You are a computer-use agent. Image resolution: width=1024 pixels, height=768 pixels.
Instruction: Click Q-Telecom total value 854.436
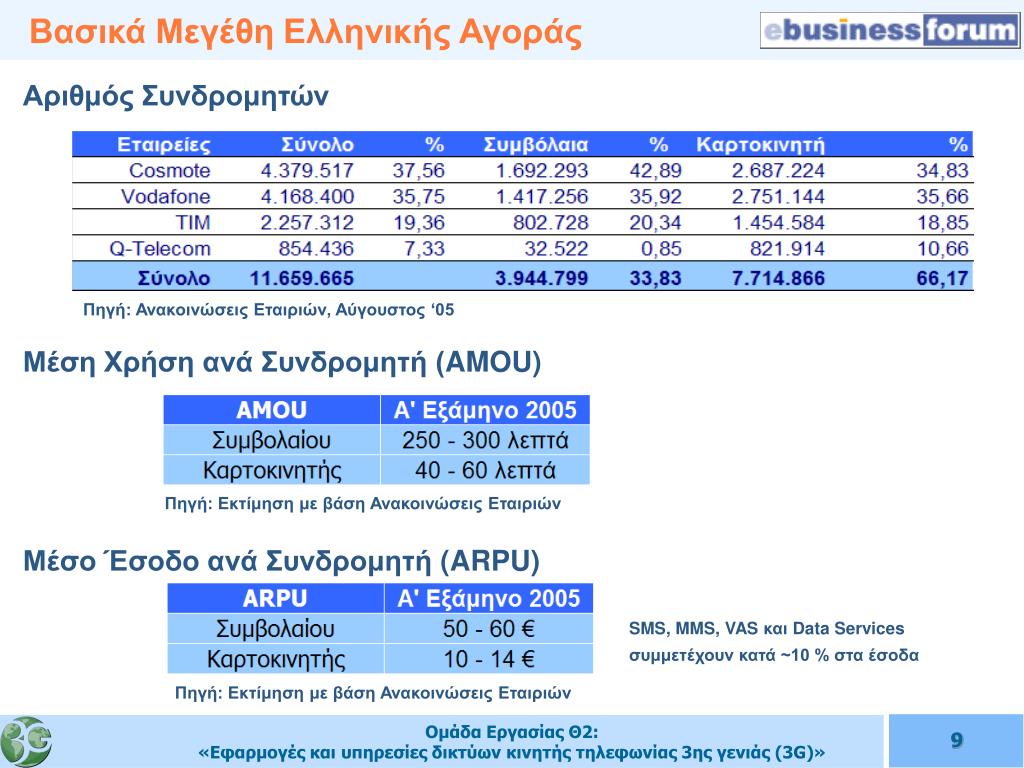pyautogui.click(x=316, y=249)
